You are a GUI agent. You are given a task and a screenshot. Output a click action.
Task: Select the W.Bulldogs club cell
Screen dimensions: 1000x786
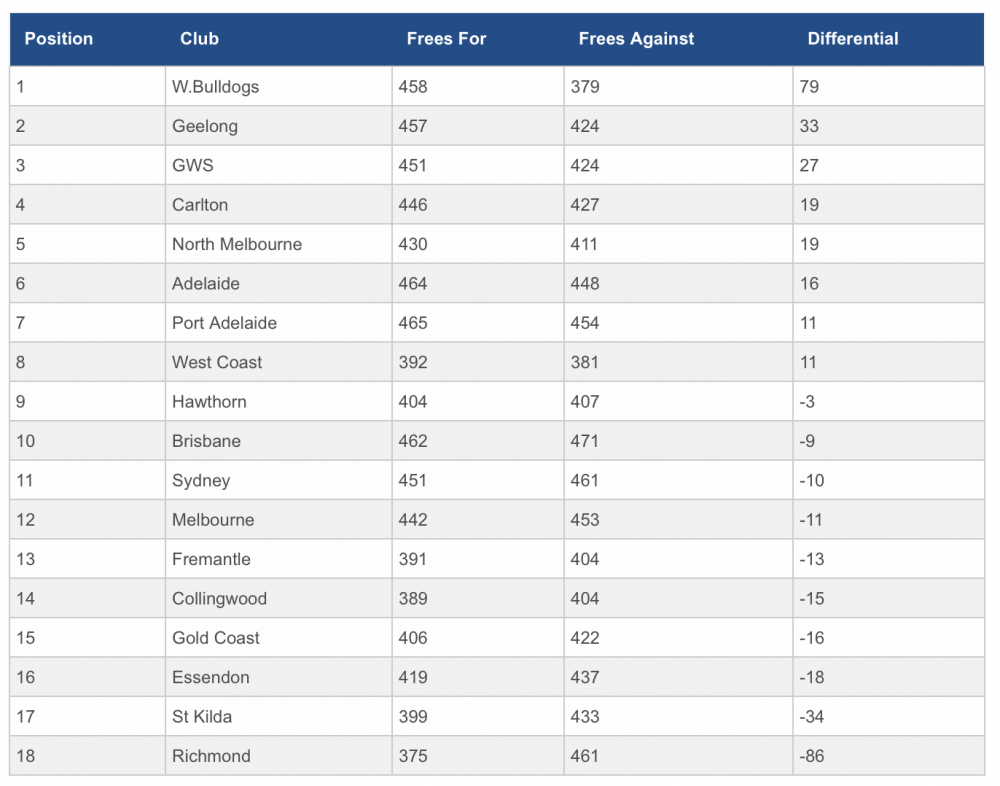coord(279,87)
